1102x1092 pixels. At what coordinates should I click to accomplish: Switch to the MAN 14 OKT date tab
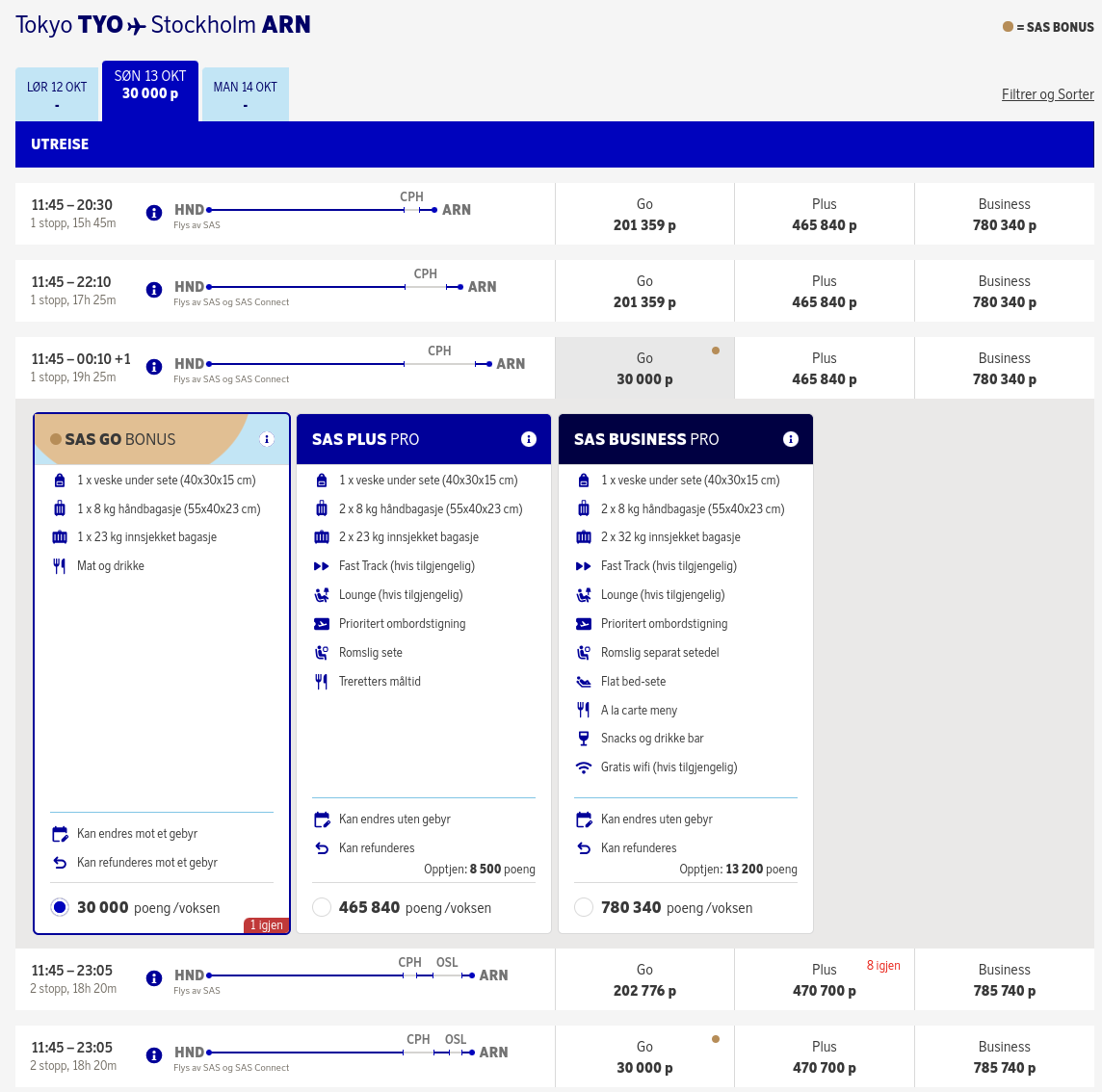[x=246, y=94]
